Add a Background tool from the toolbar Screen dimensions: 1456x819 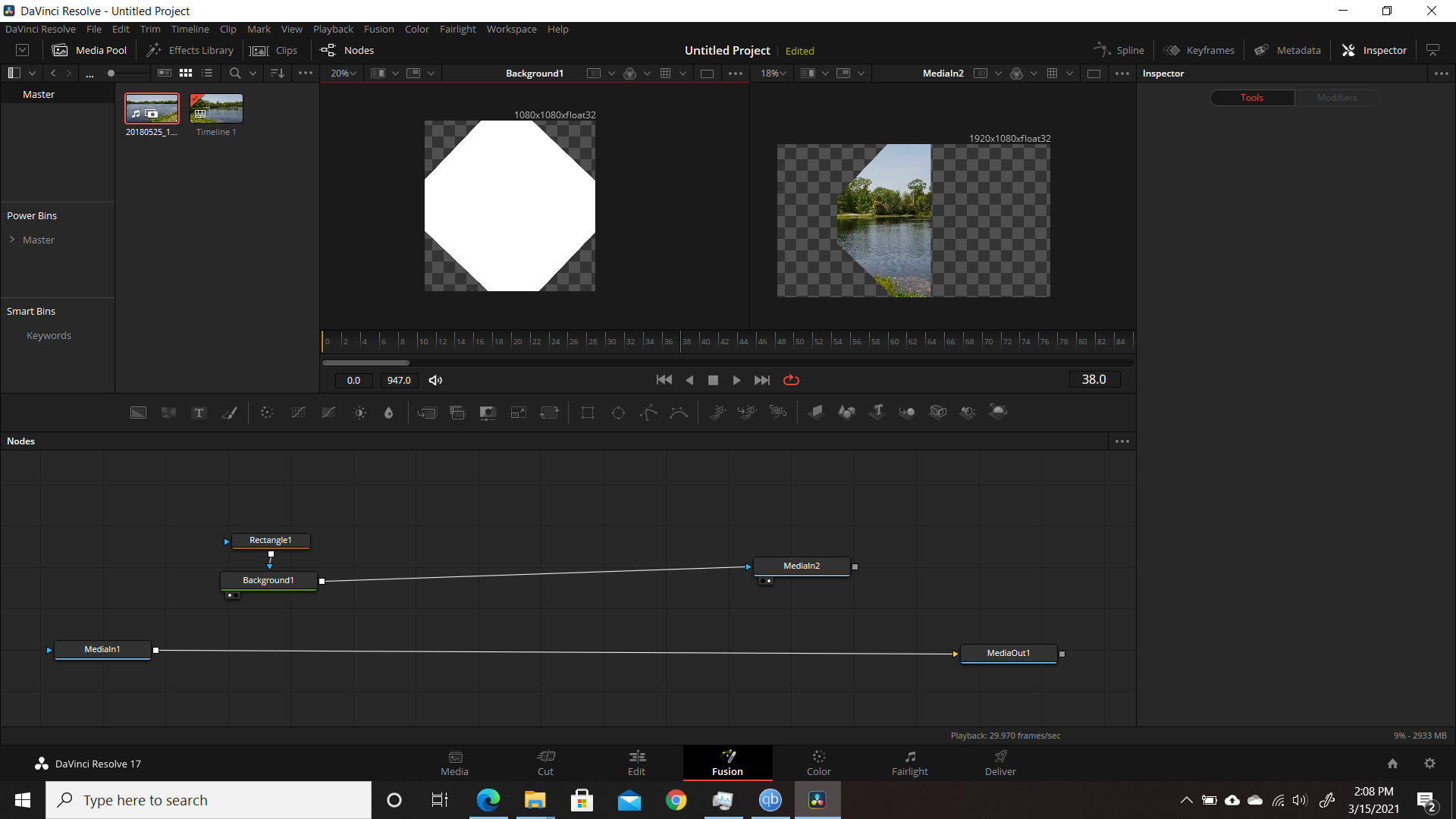[138, 413]
